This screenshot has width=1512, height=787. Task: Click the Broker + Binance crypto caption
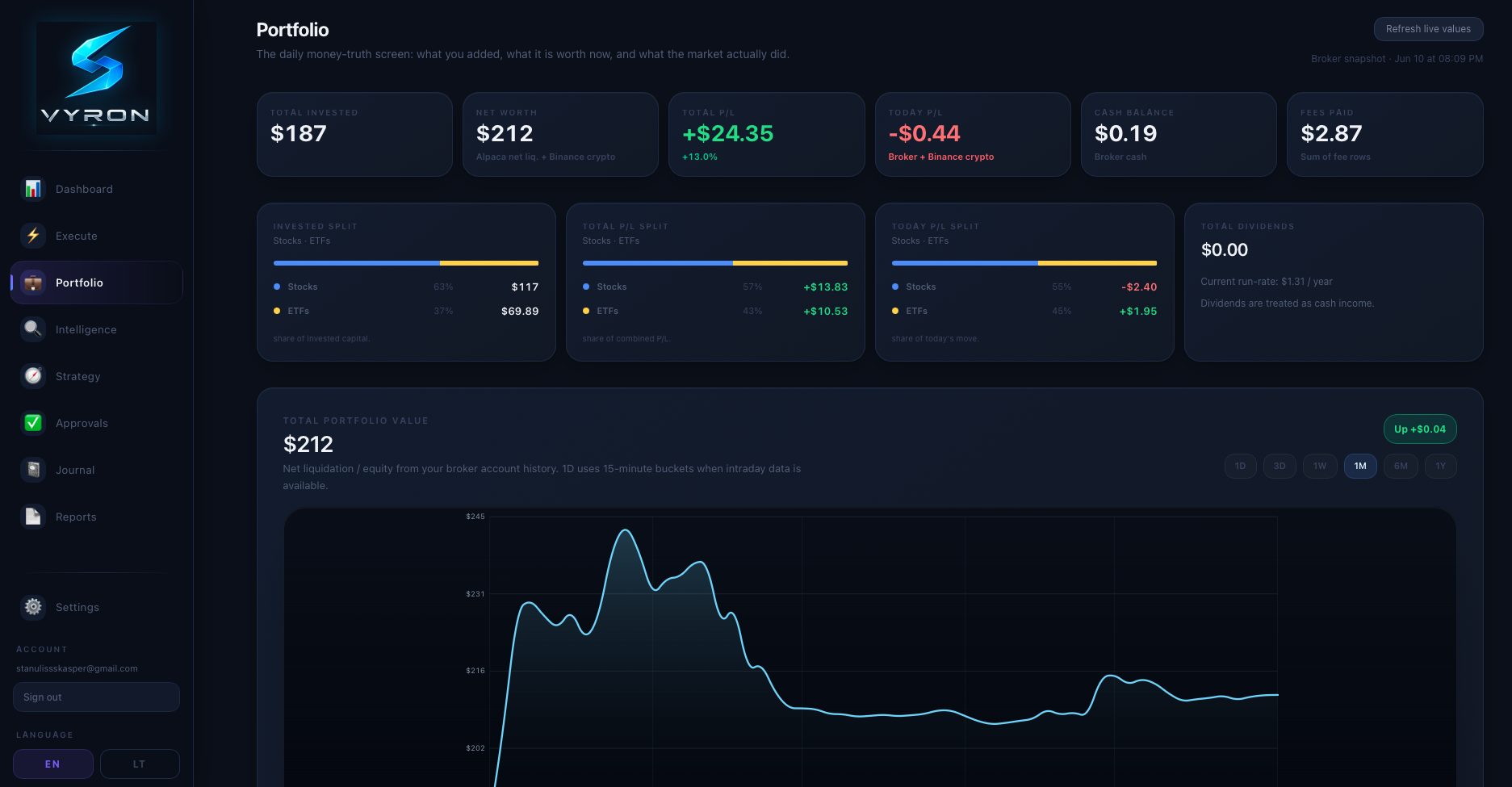[x=941, y=157]
